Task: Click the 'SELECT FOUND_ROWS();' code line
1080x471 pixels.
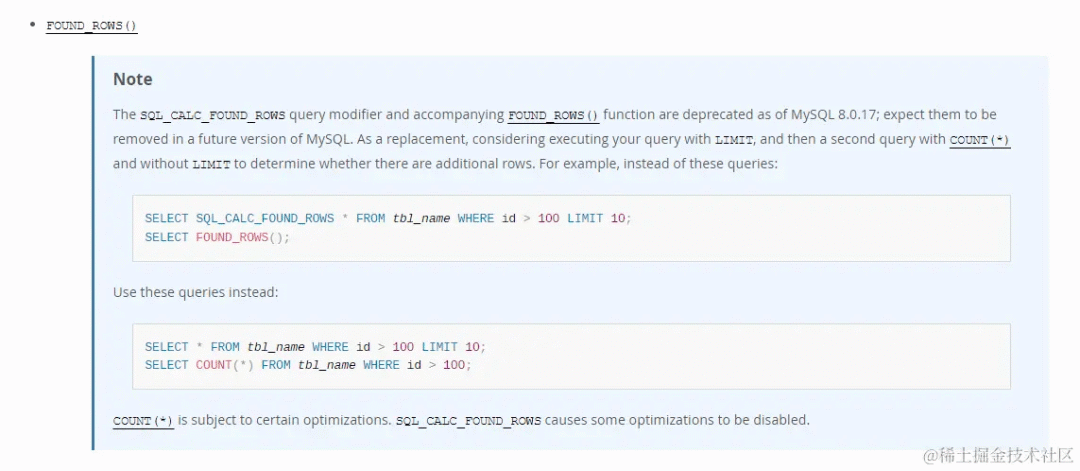Action: 218,237
